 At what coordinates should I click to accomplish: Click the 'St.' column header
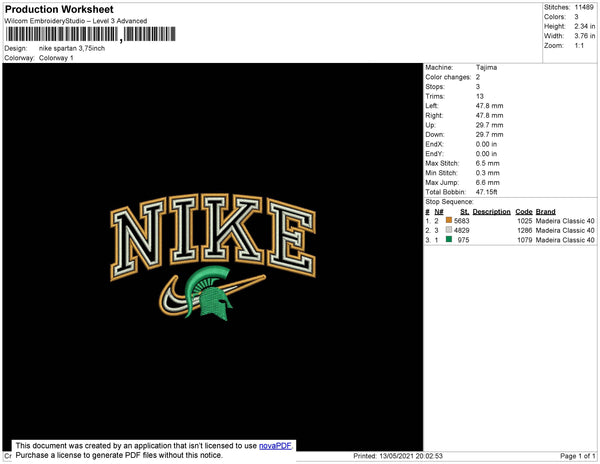point(464,212)
